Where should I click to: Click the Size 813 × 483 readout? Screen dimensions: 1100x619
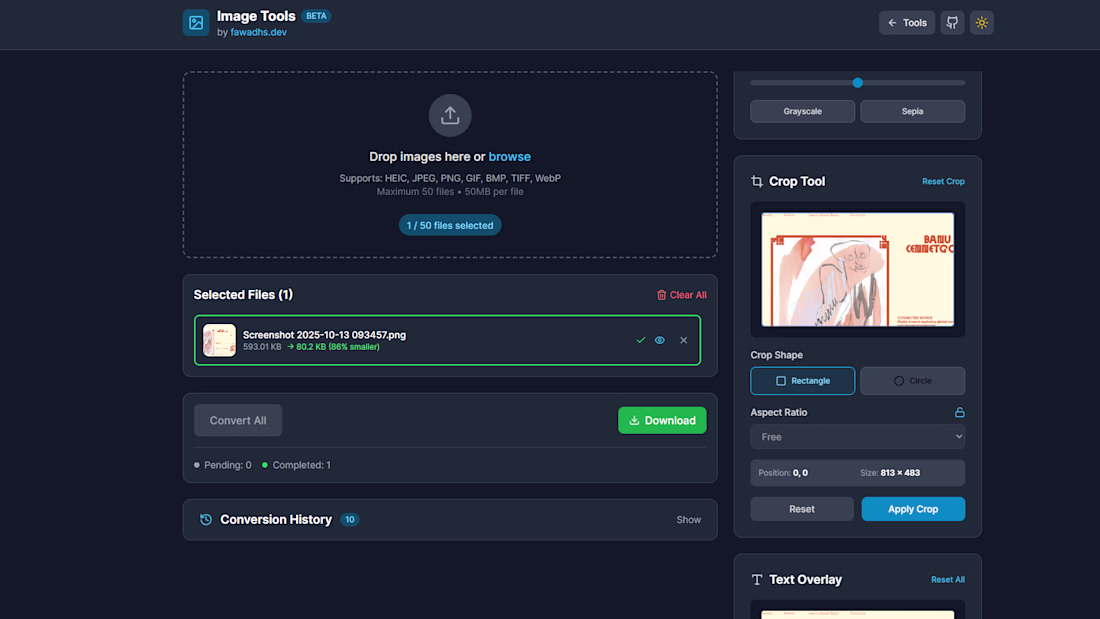[x=890, y=472]
